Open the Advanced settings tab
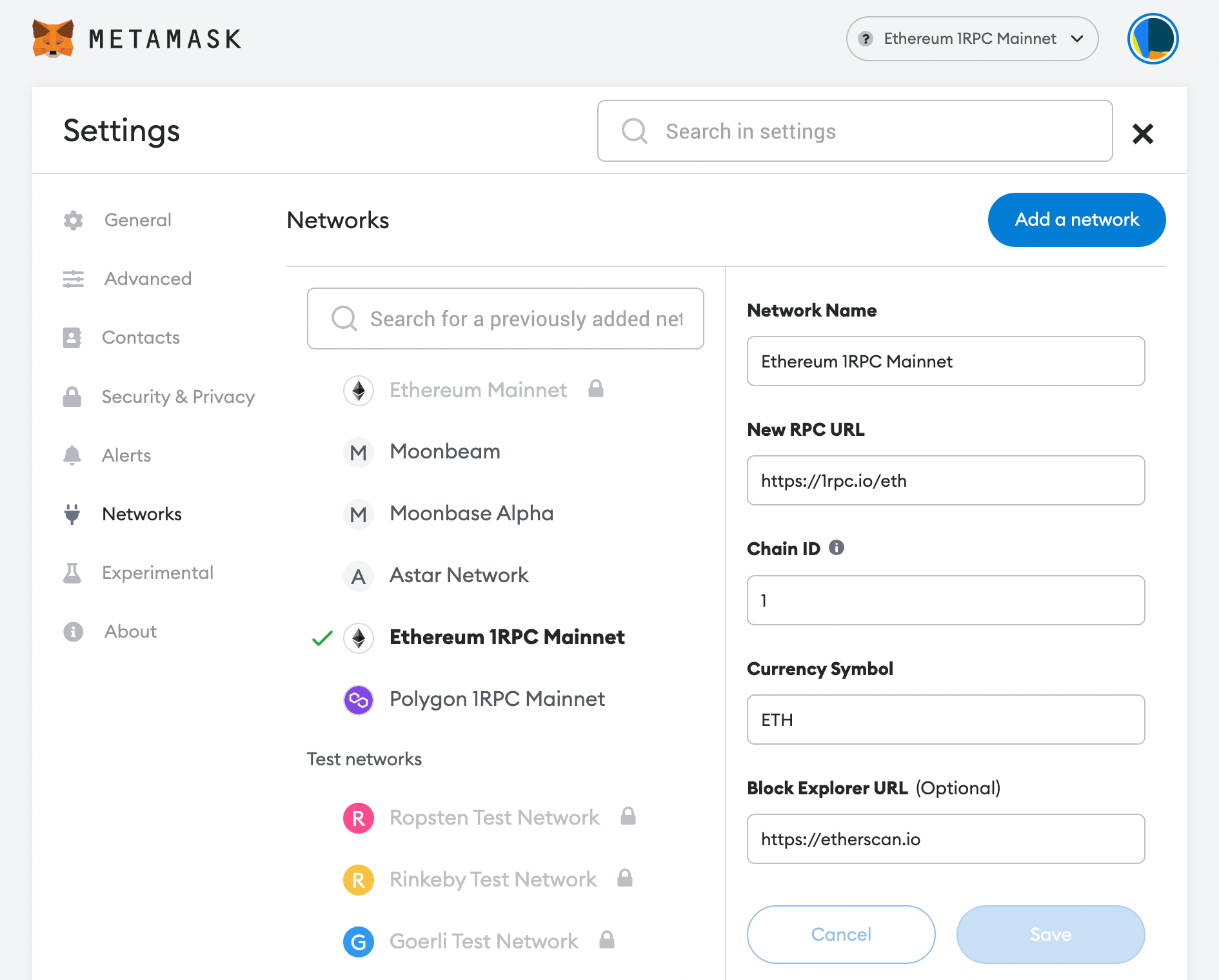 [148, 279]
